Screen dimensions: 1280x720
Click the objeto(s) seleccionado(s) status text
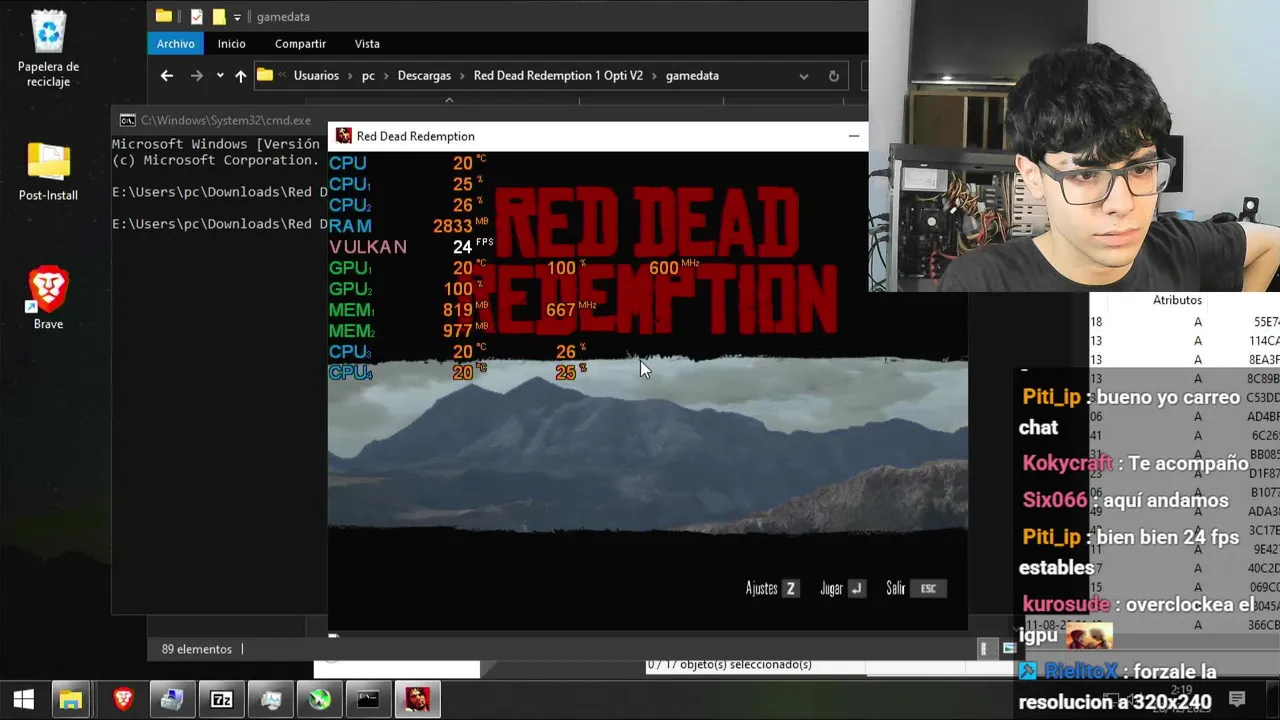[x=729, y=664]
